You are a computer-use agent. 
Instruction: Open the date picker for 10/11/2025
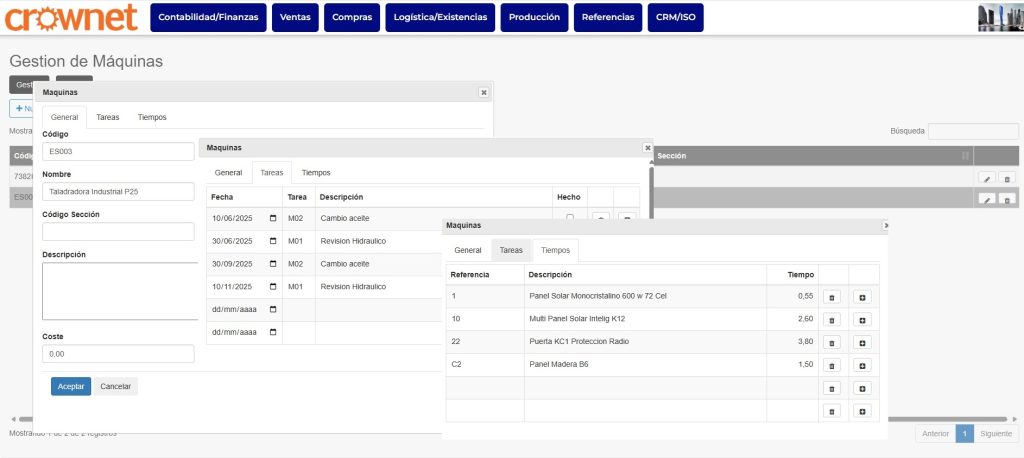tap(274, 287)
